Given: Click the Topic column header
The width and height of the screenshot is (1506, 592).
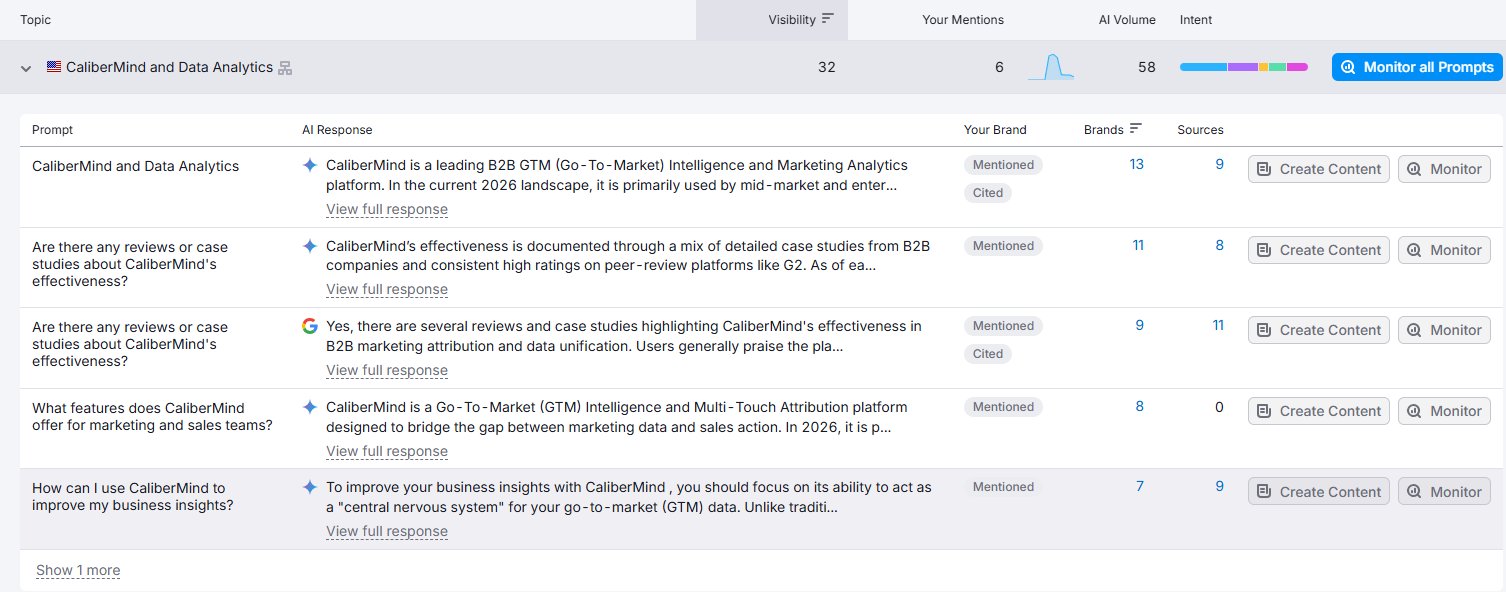Looking at the screenshot, I should pos(36,20).
